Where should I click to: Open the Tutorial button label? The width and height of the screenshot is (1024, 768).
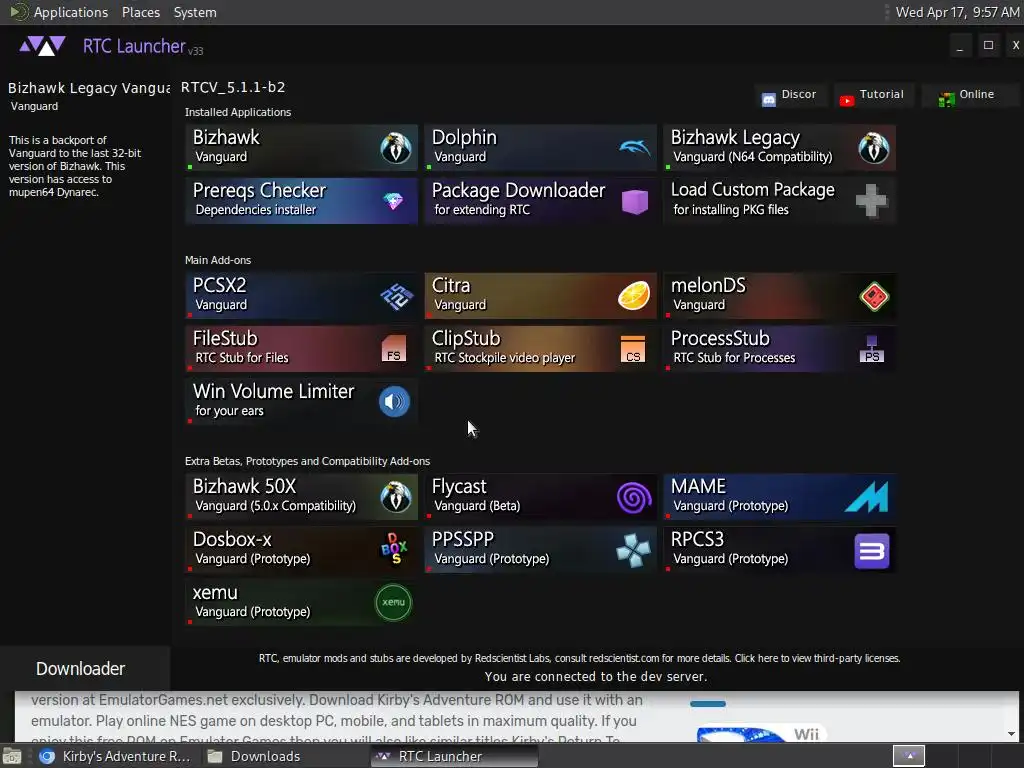coord(882,94)
